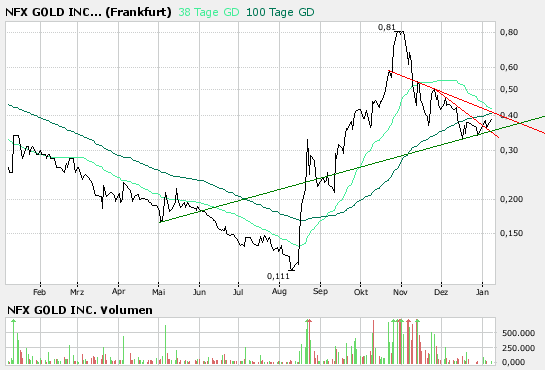545x384 pixels.
Task: Click the "Jul" month label
Action: click(x=238, y=292)
